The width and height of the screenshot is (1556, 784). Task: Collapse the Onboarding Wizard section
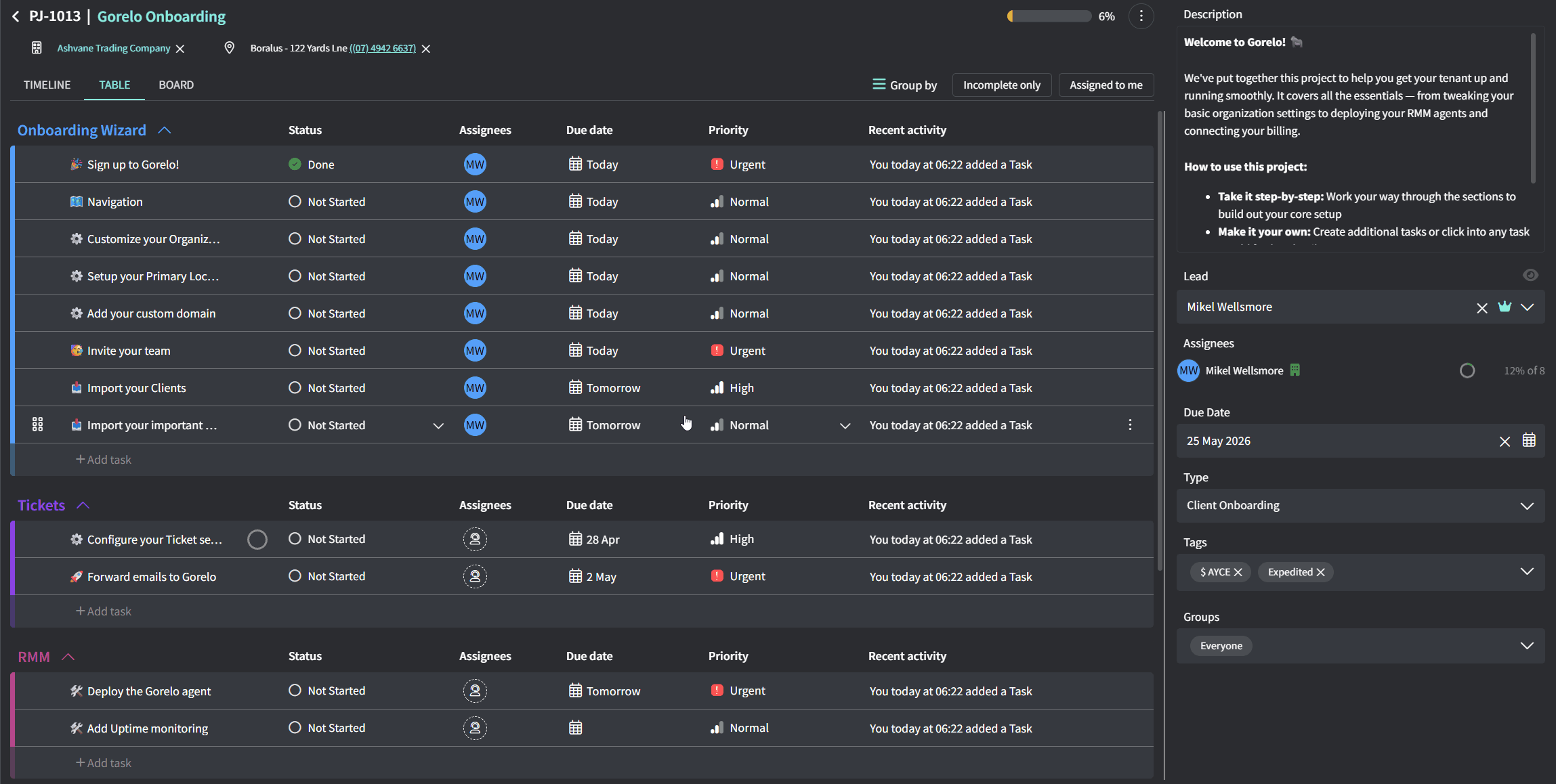pyautogui.click(x=165, y=130)
